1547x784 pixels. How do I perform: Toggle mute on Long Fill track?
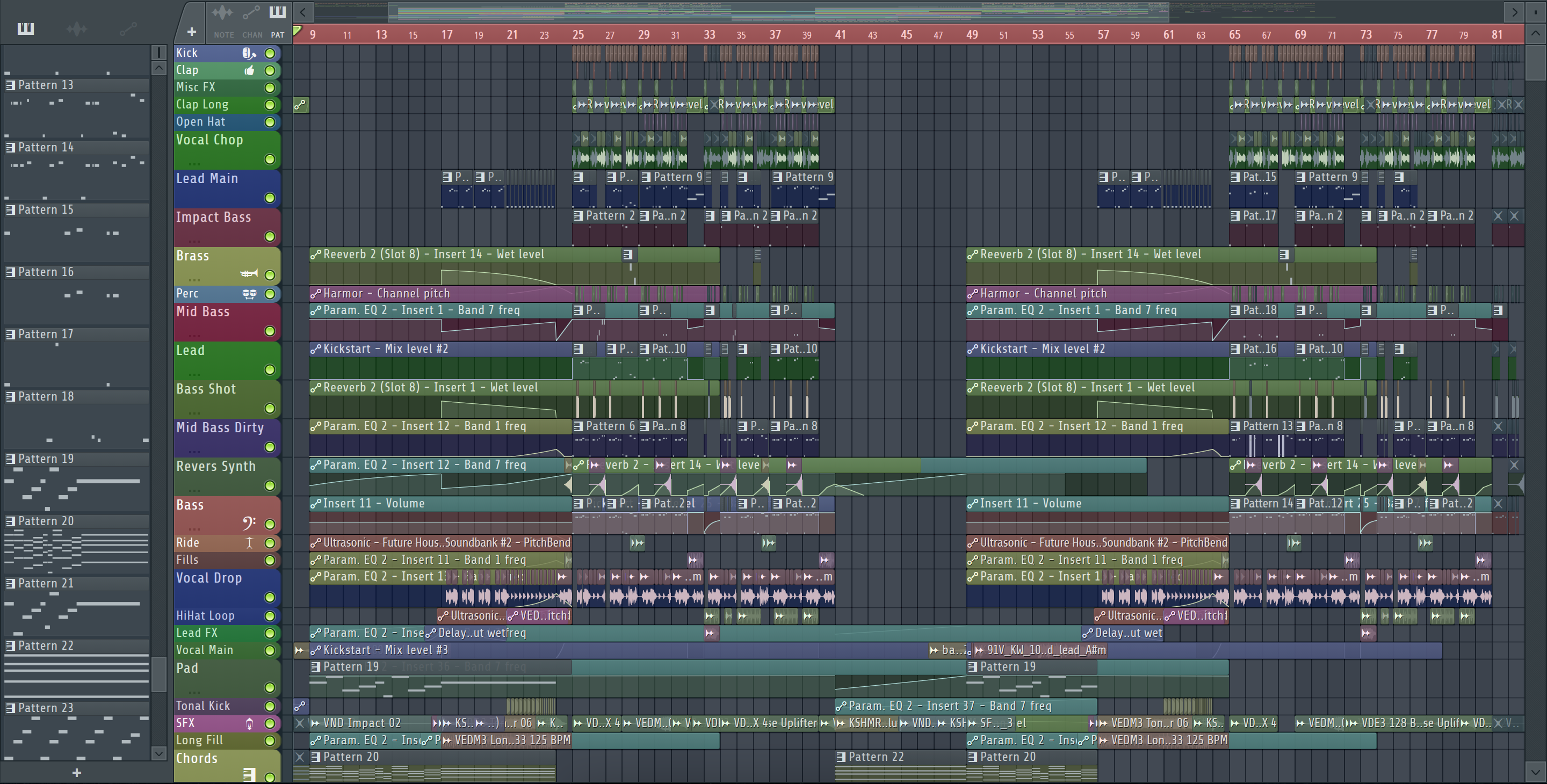[x=270, y=741]
